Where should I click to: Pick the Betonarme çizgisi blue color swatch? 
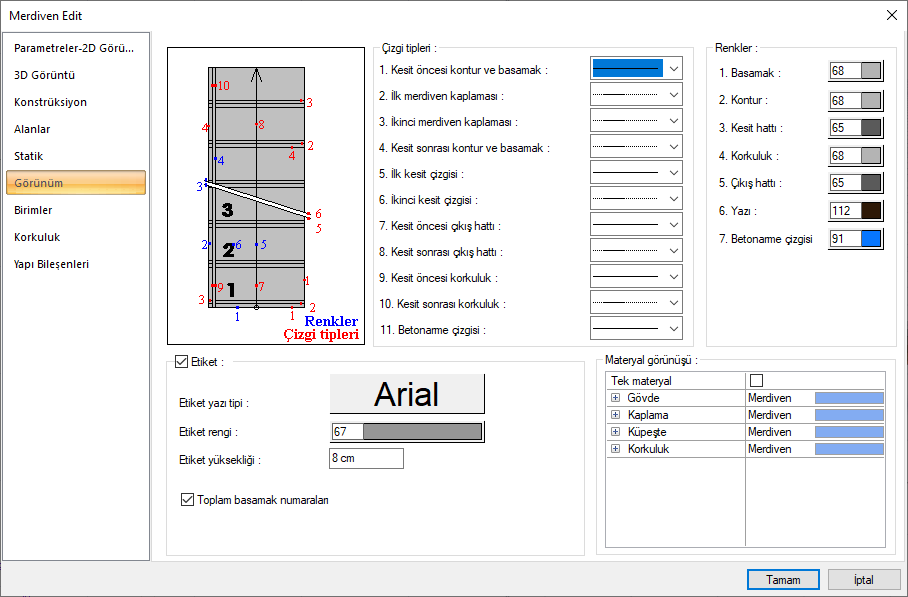pyautogui.click(x=870, y=239)
